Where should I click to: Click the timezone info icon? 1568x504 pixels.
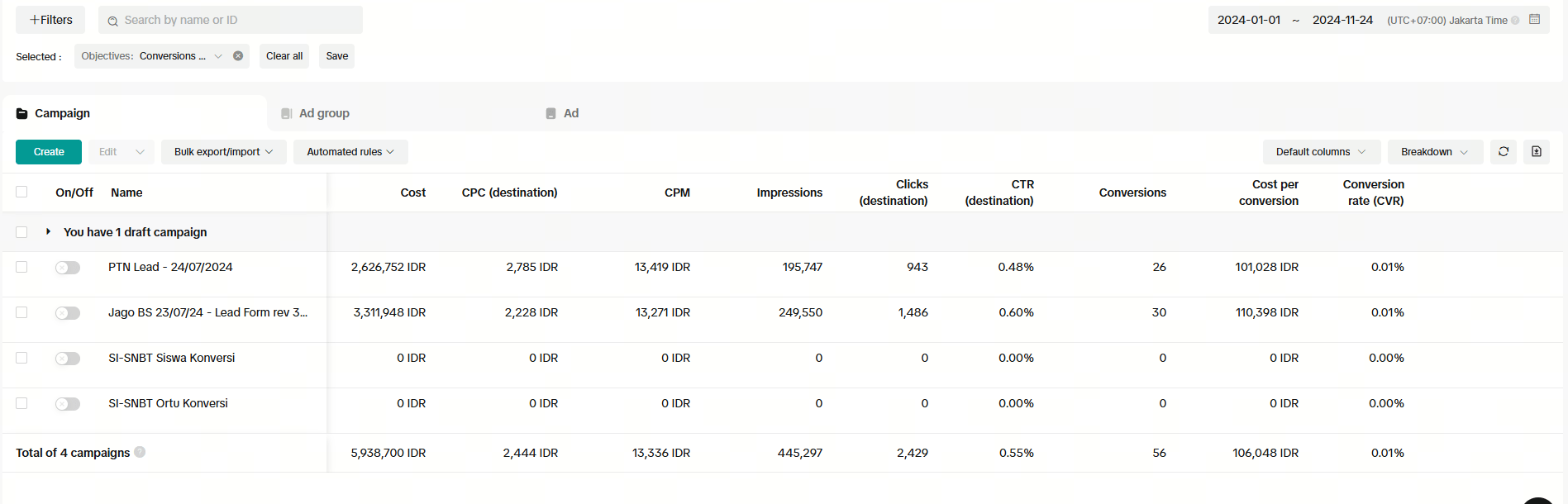click(x=1515, y=21)
